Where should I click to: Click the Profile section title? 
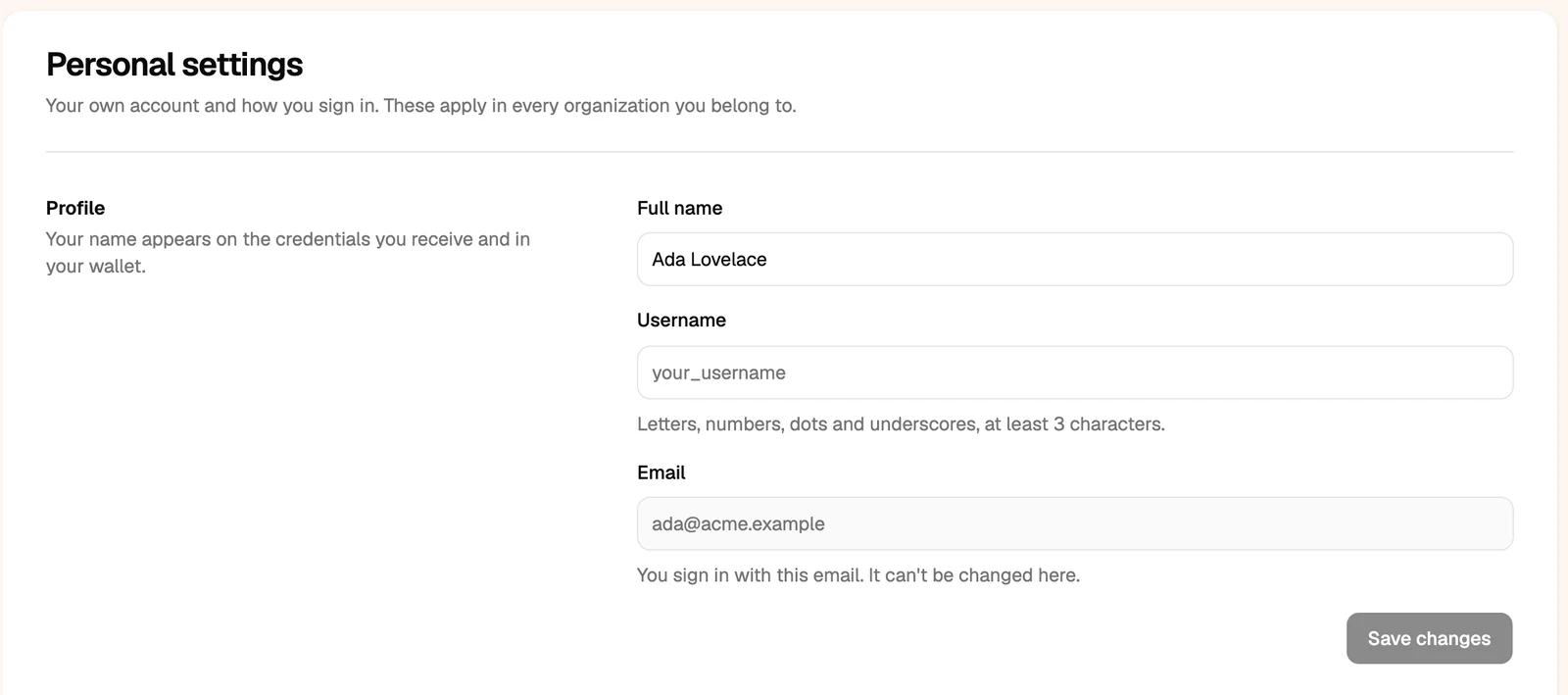[x=75, y=208]
